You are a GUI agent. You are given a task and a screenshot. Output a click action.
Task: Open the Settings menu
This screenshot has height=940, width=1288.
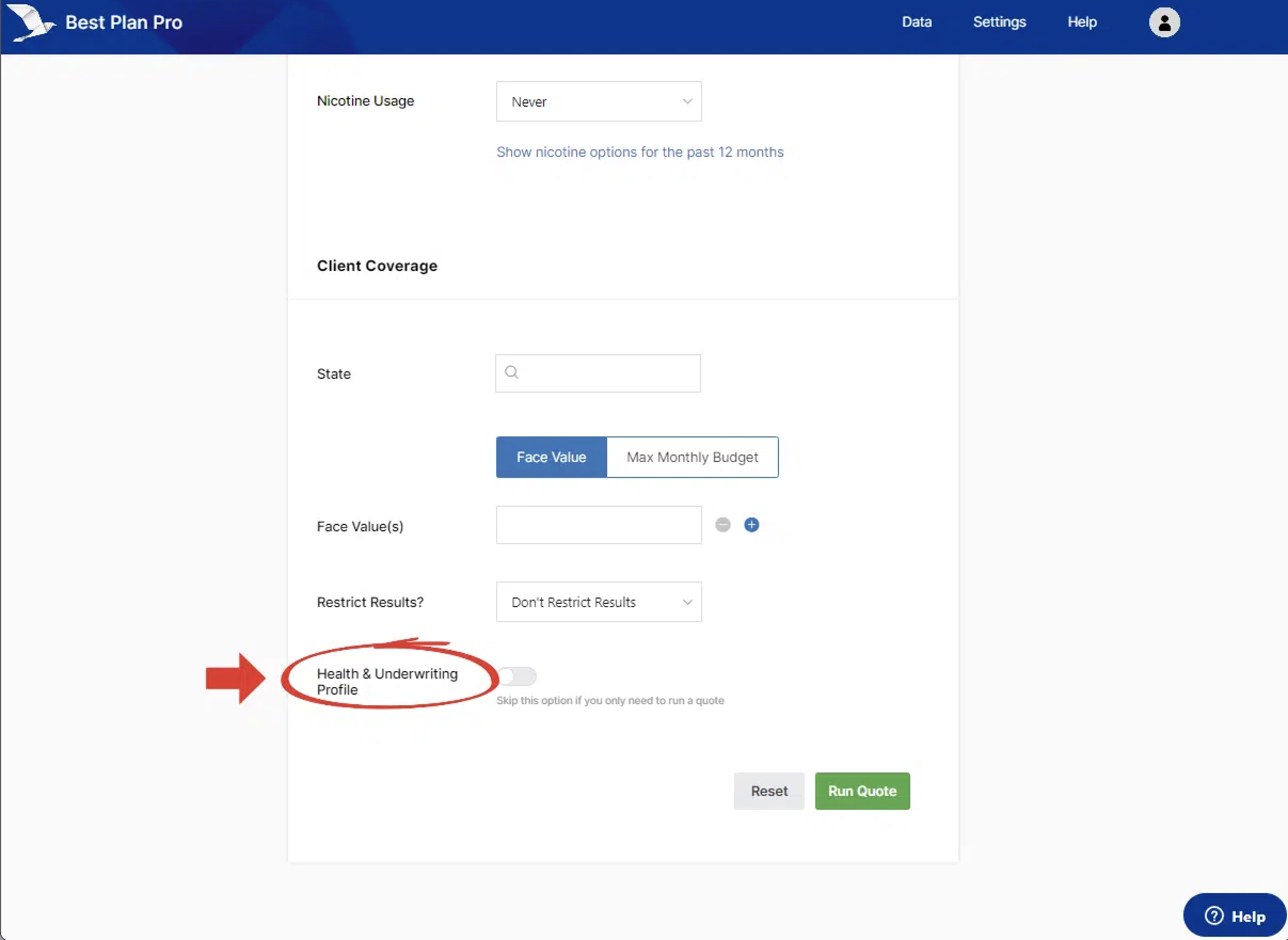[x=999, y=22]
